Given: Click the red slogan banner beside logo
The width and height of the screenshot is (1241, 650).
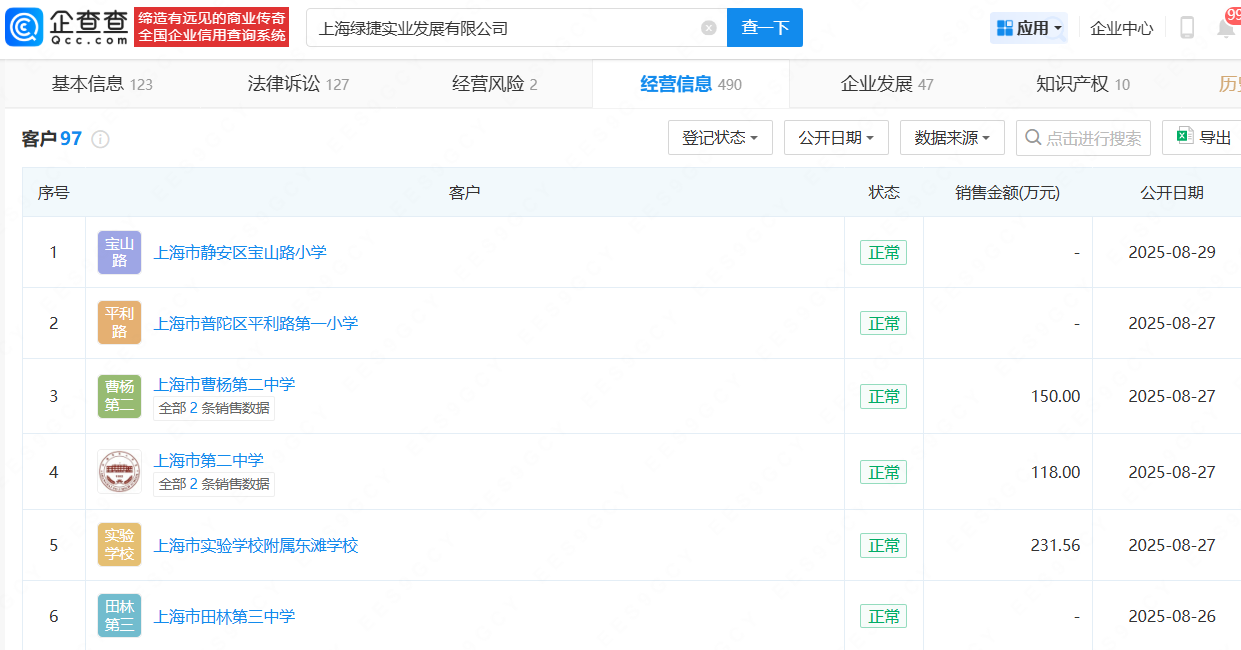Looking at the screenshot, I should (212, 27).
